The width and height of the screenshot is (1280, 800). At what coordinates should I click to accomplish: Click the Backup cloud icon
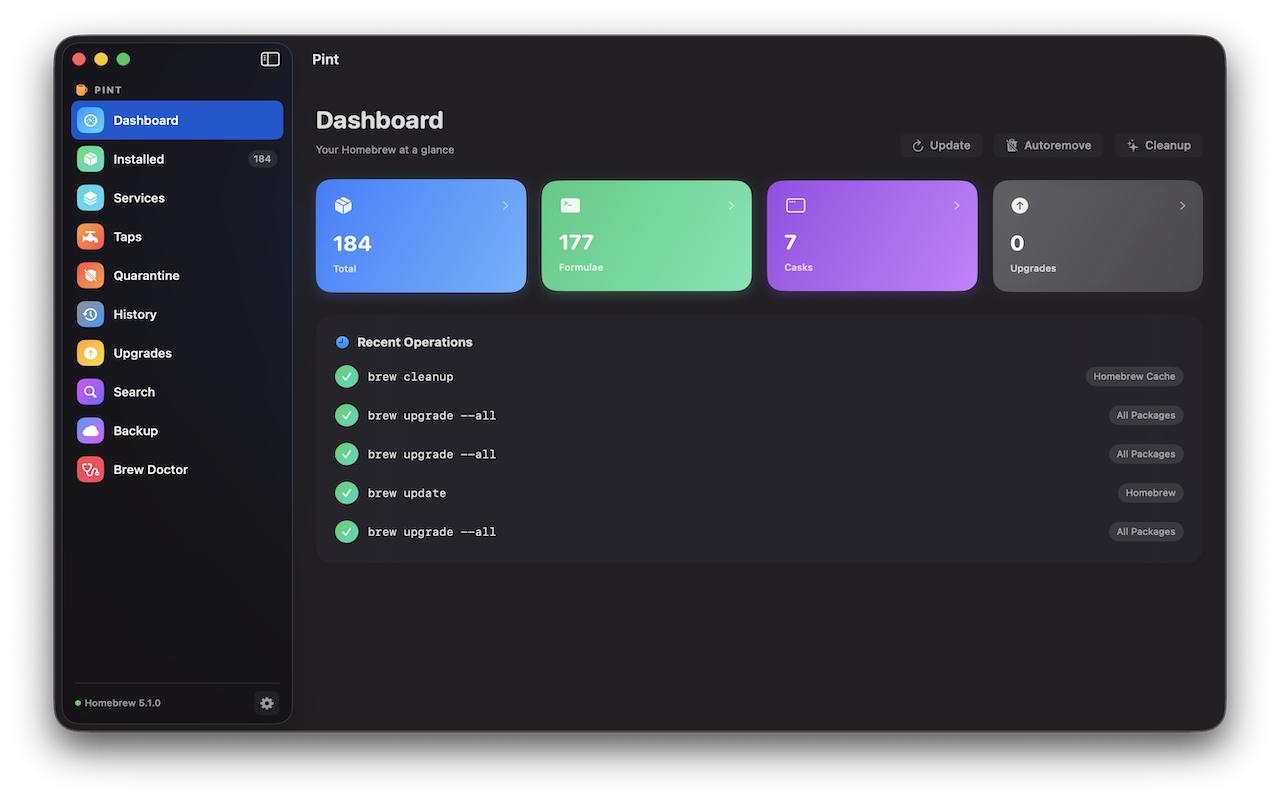pos(90,431)
